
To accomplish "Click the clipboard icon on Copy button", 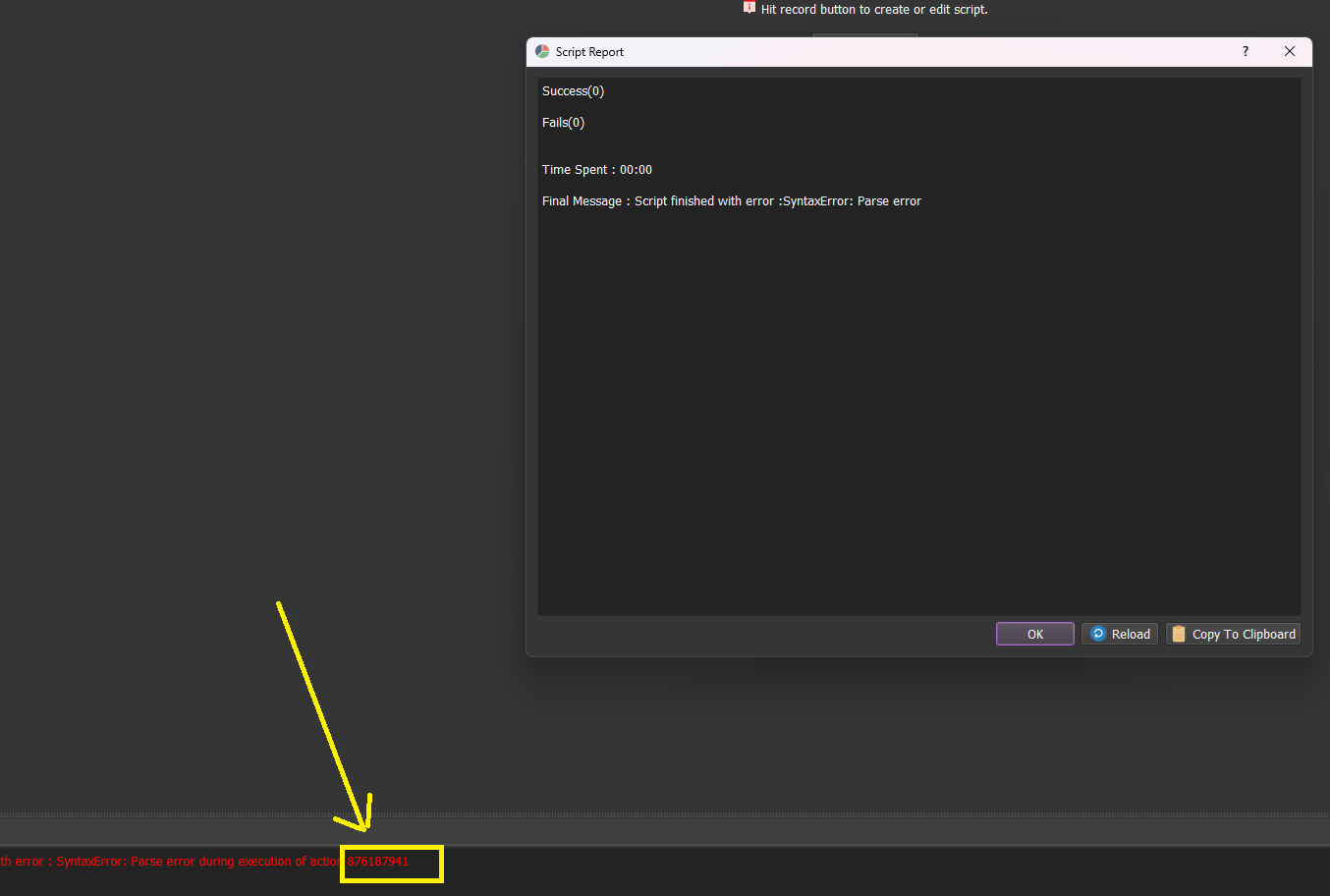I will [1179, 635].
